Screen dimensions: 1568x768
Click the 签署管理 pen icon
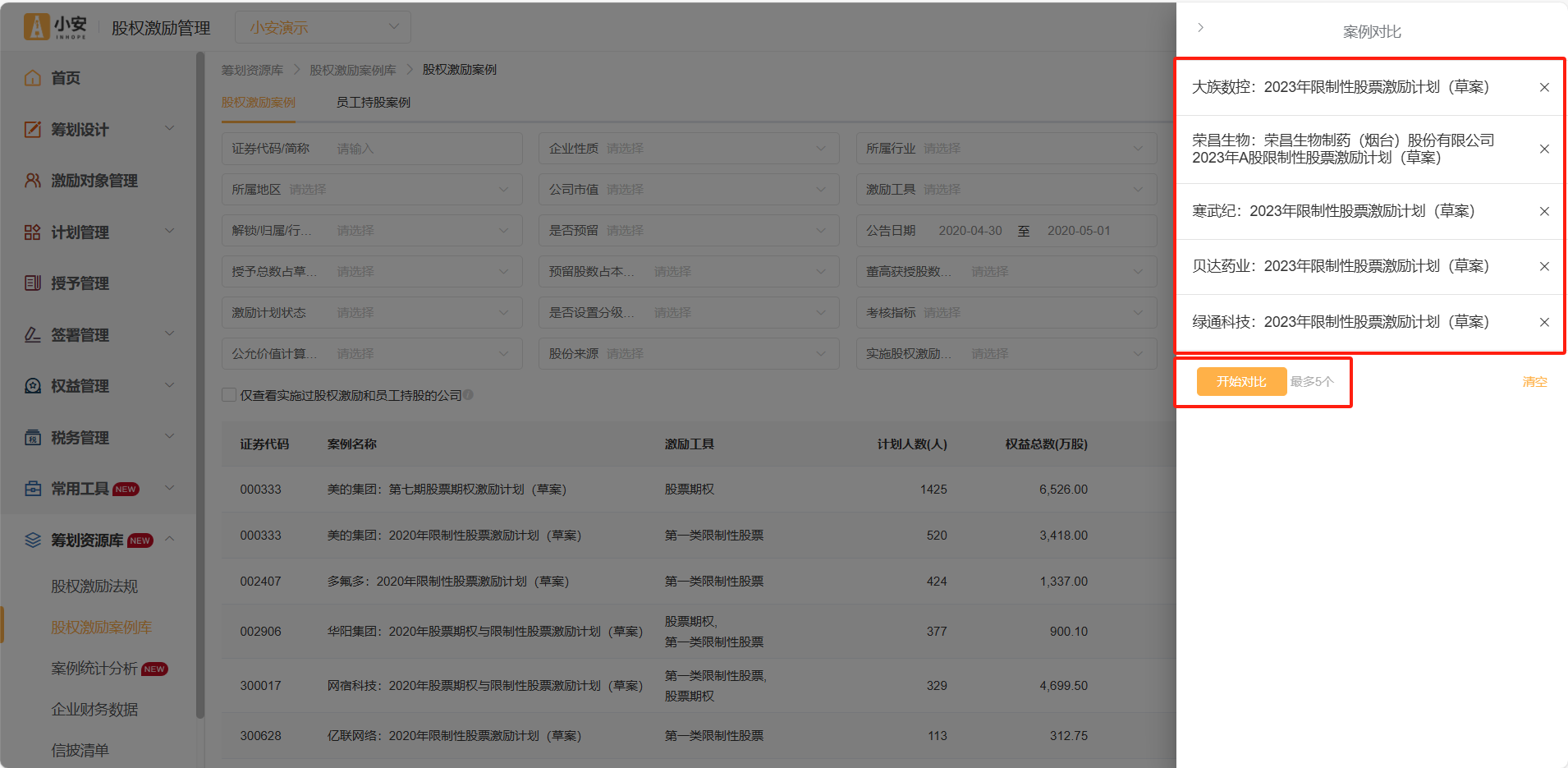[x=33, y=335]
